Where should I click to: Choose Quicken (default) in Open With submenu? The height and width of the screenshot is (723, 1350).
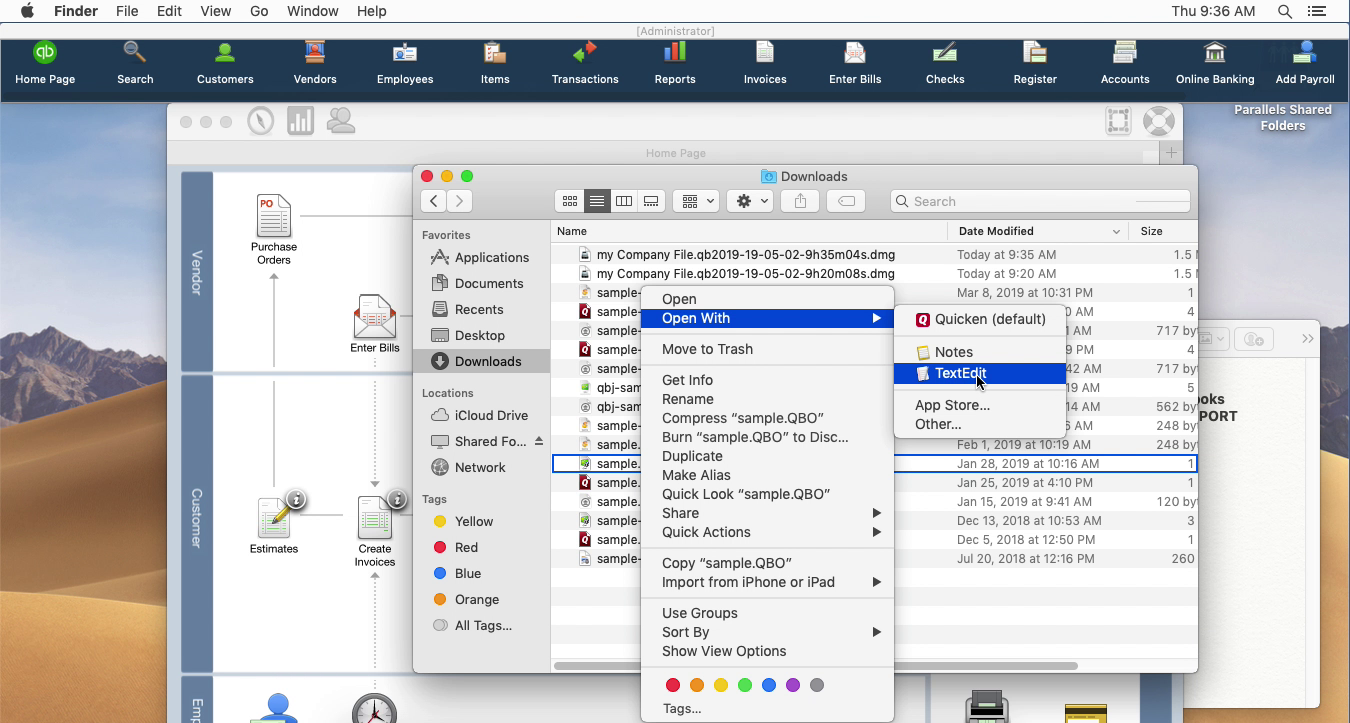979,319
